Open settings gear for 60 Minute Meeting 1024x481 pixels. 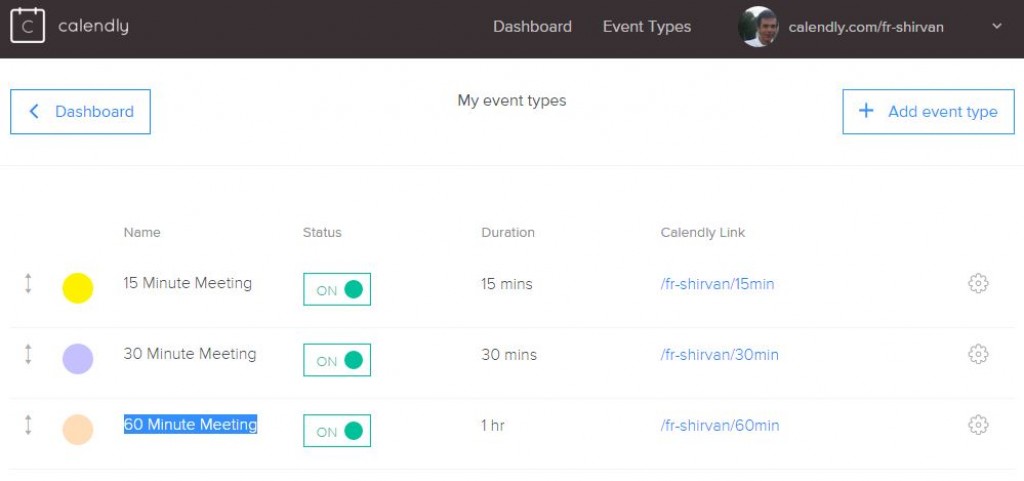click(x=978, y=425)
